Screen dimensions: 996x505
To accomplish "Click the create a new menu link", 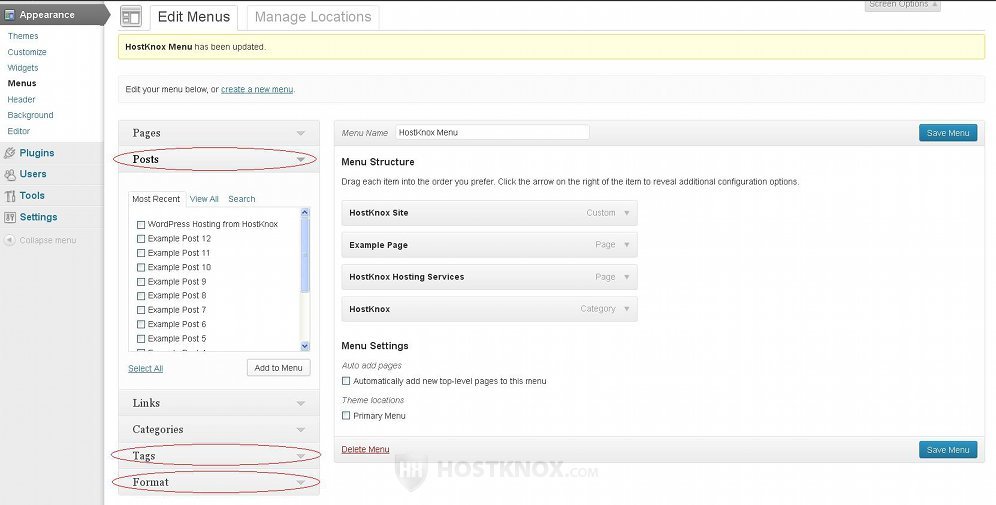I will 257,90.
